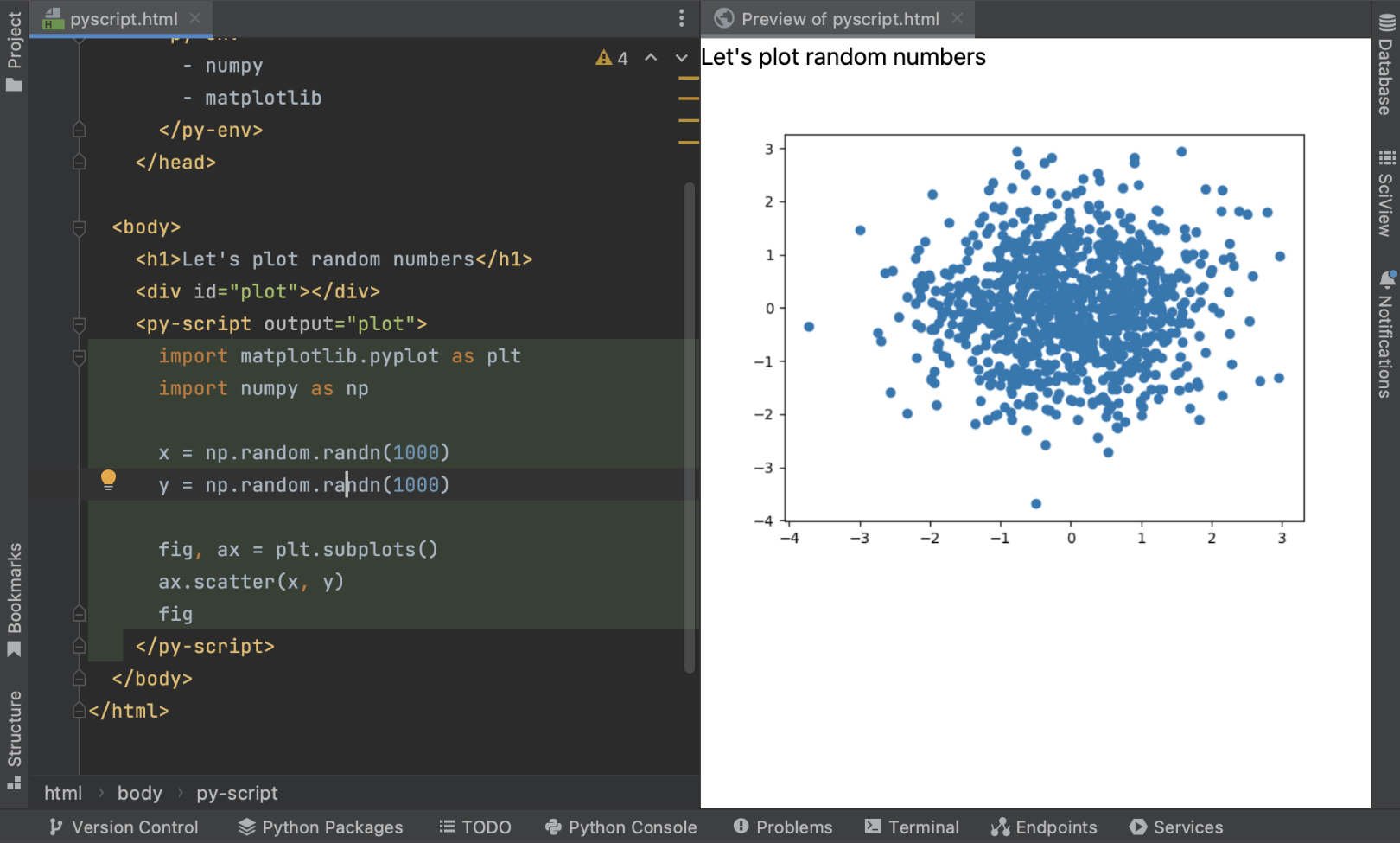Open the Project tool window
Viewport: 1400px width, 843px height.
pyautogui.click(x=14, y=50)
